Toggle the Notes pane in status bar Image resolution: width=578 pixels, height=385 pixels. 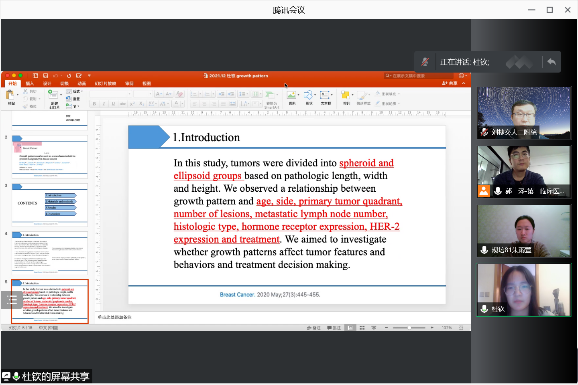coord(314,327)
